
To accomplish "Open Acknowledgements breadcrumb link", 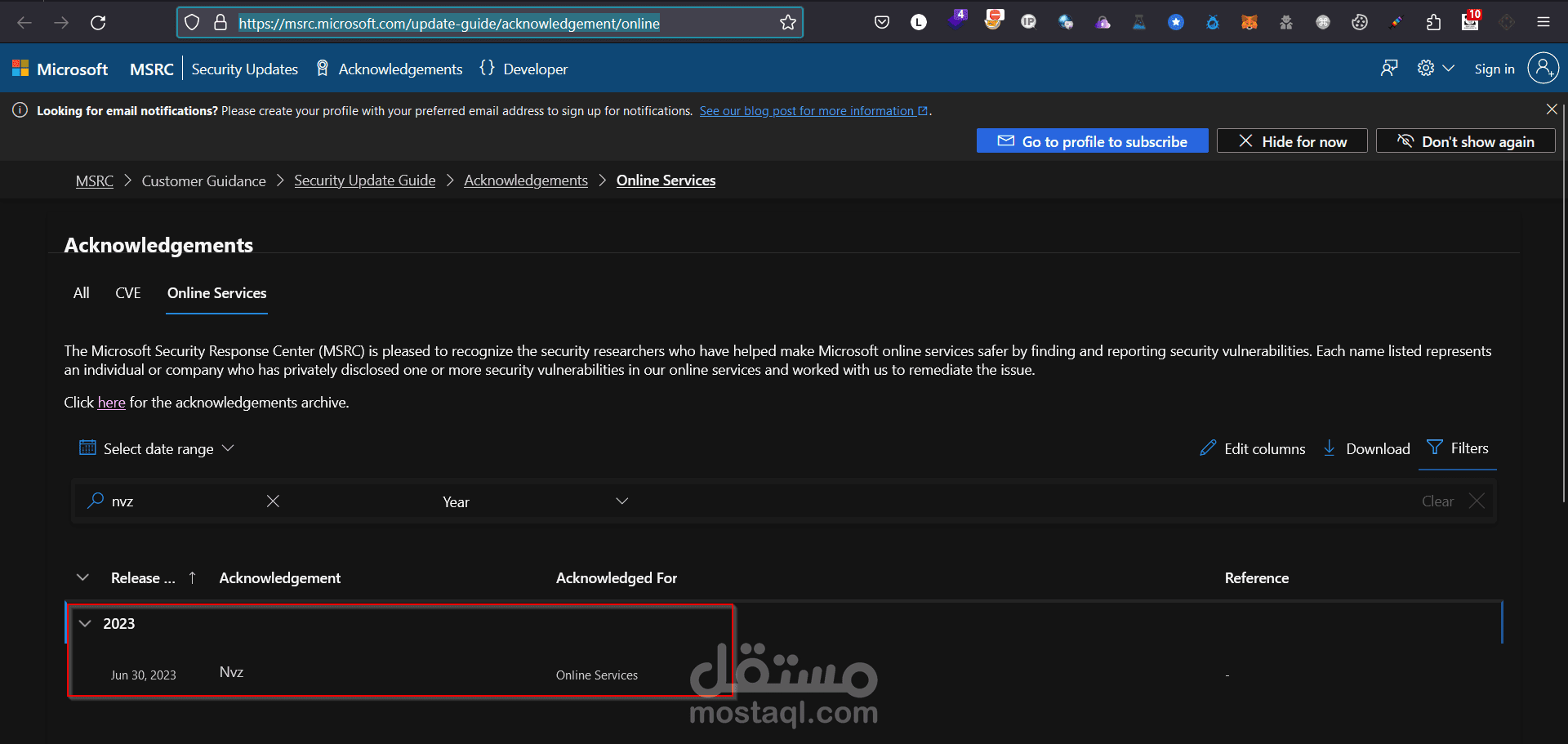I will click(526, 180).
